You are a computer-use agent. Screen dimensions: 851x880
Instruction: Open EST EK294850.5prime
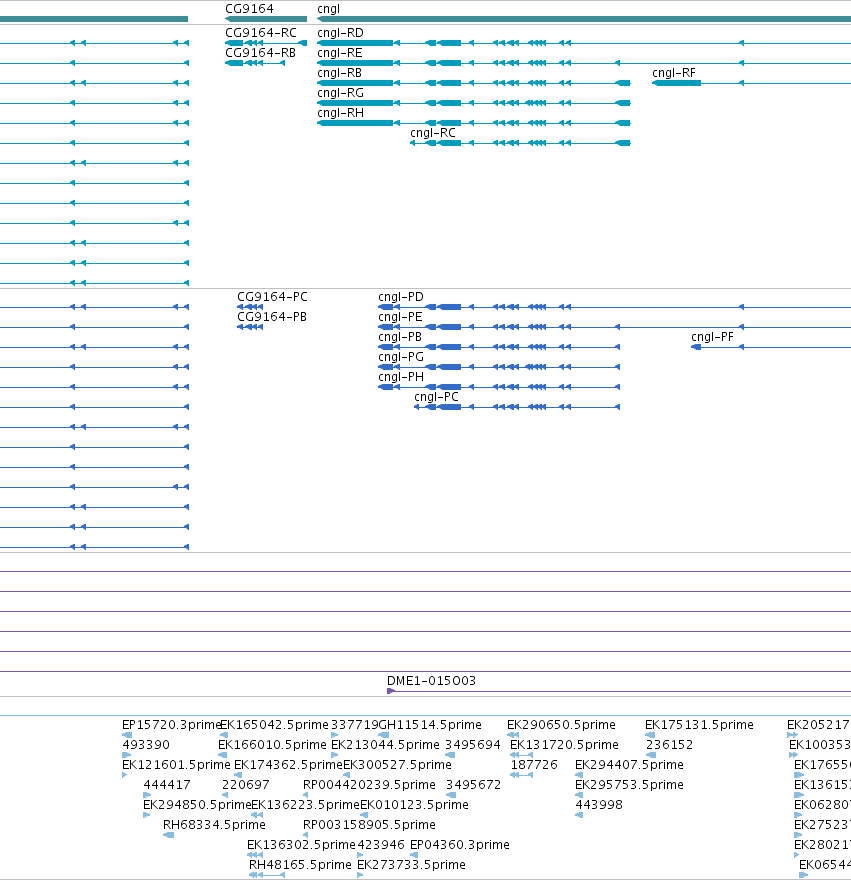point(197,804)
